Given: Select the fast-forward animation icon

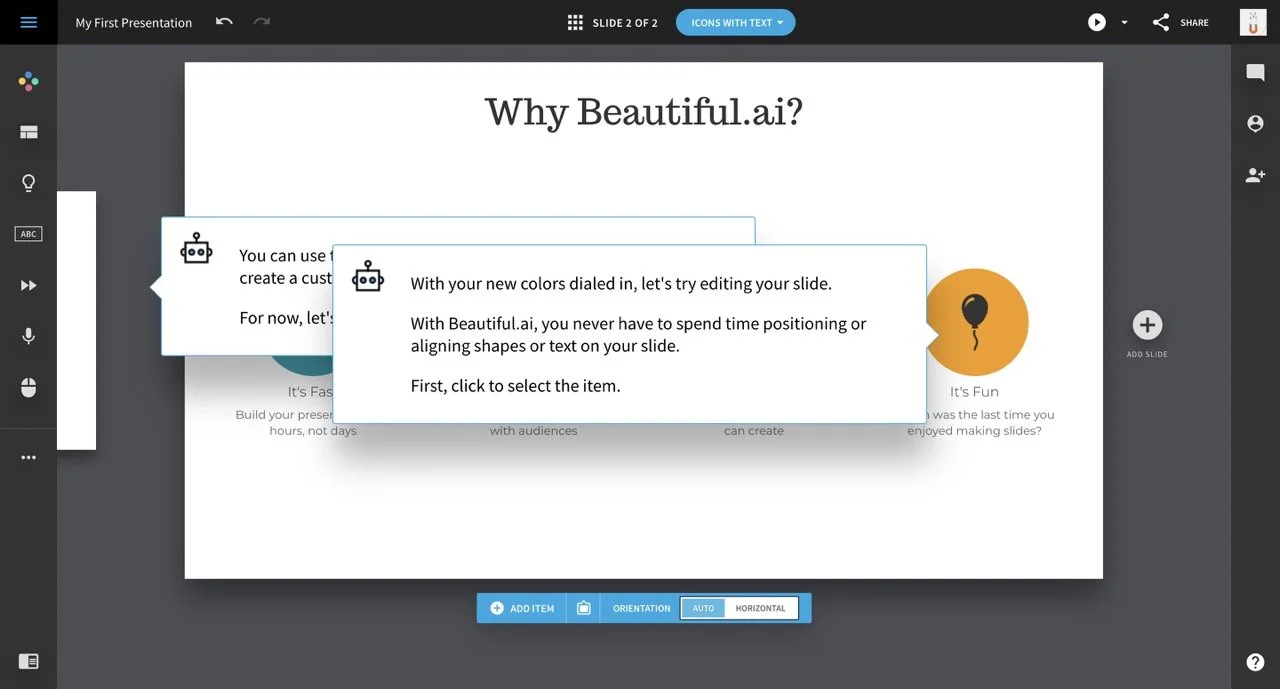Looking at the screenshot, I should tap(28, 285).
